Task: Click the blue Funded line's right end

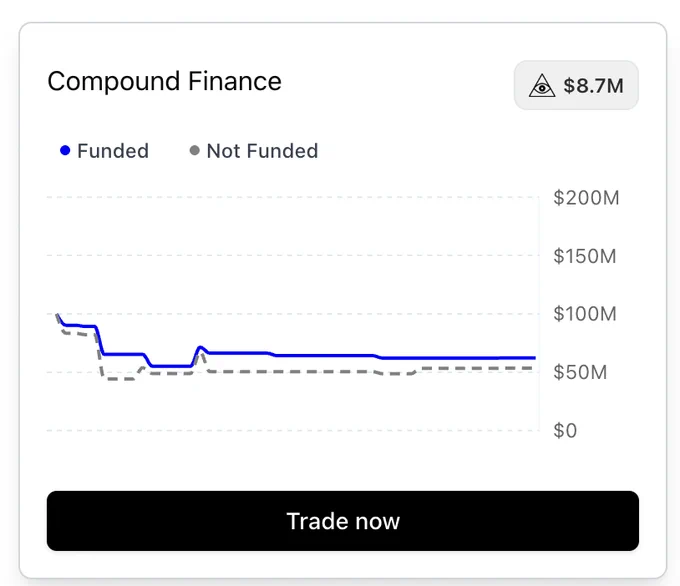Action: (534, 358)
